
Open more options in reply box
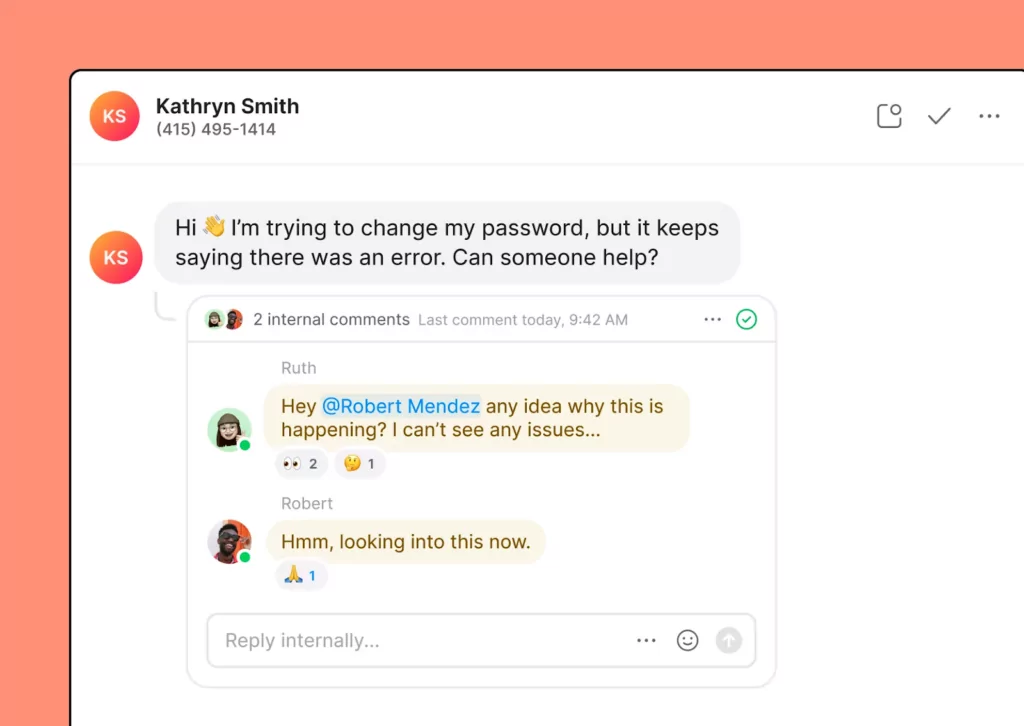click(x=647, y=640)
